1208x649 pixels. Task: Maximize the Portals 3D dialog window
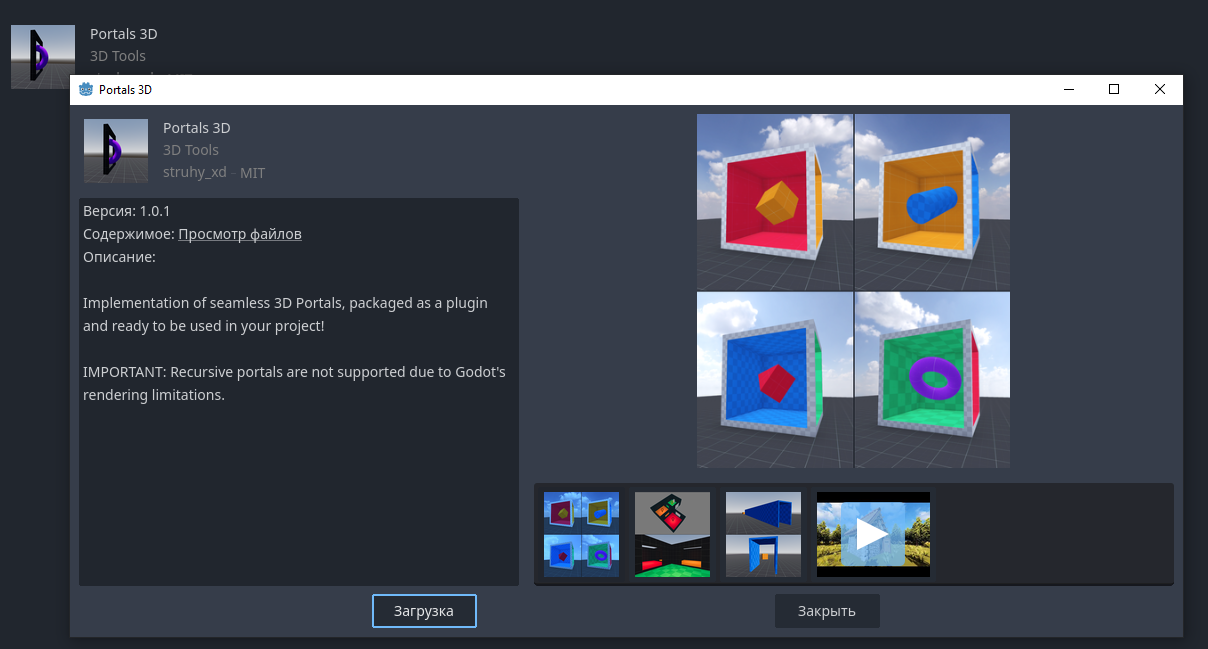coord(1114,89)
